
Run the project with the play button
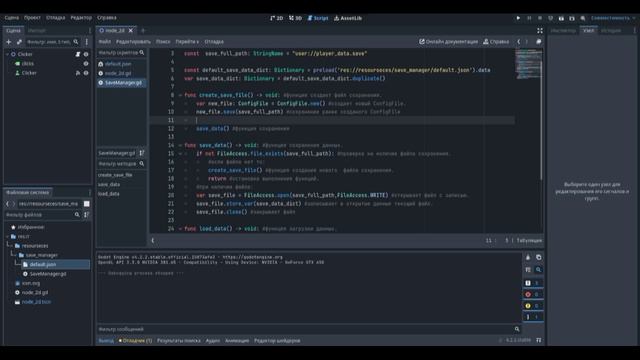(518, 18)
